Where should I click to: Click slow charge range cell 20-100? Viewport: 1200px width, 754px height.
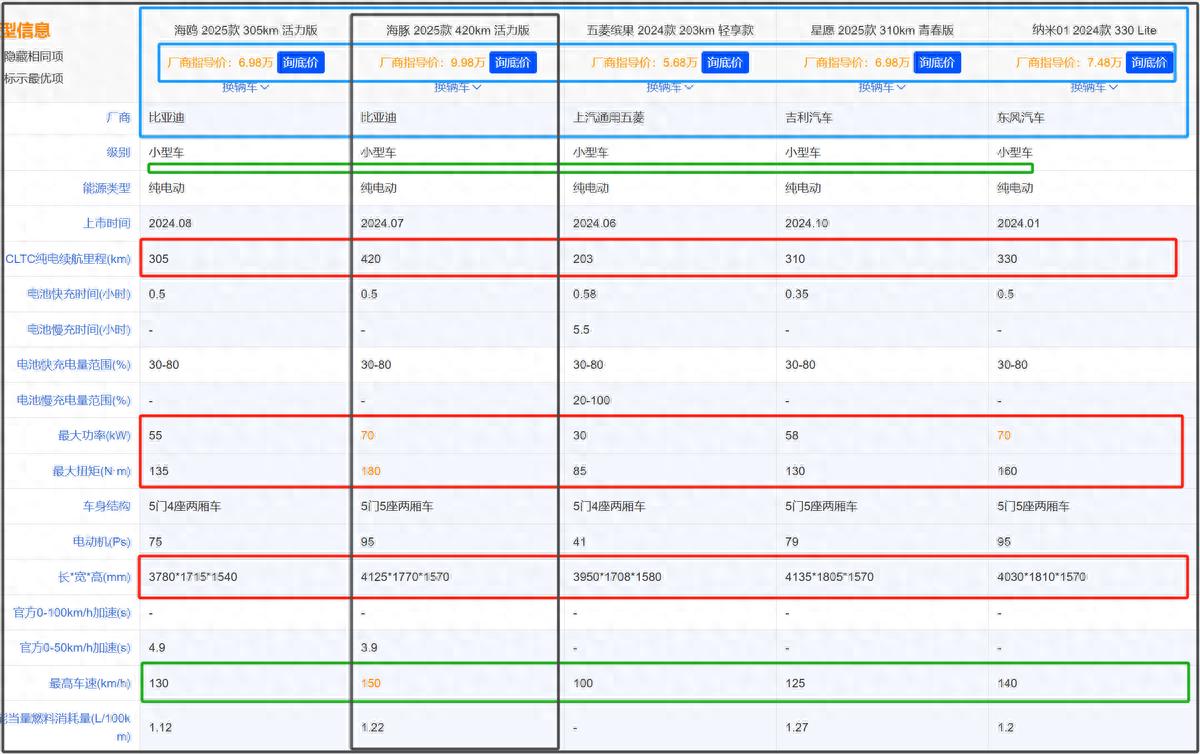(591, 400)
